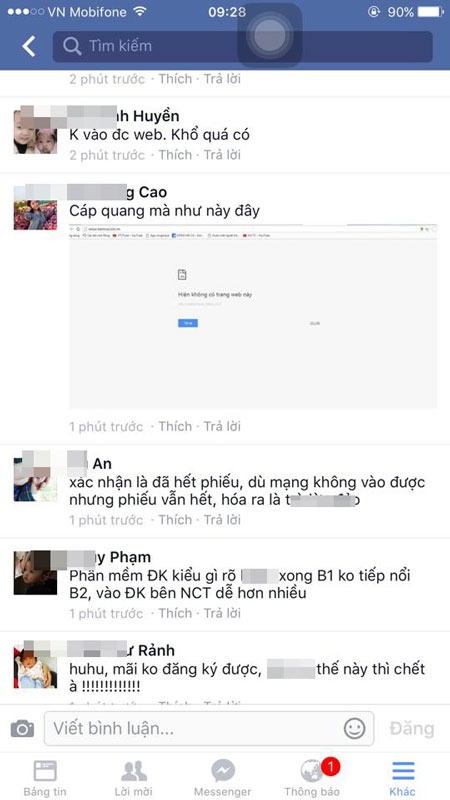Open Cao's profile picture

click(35, 208)
